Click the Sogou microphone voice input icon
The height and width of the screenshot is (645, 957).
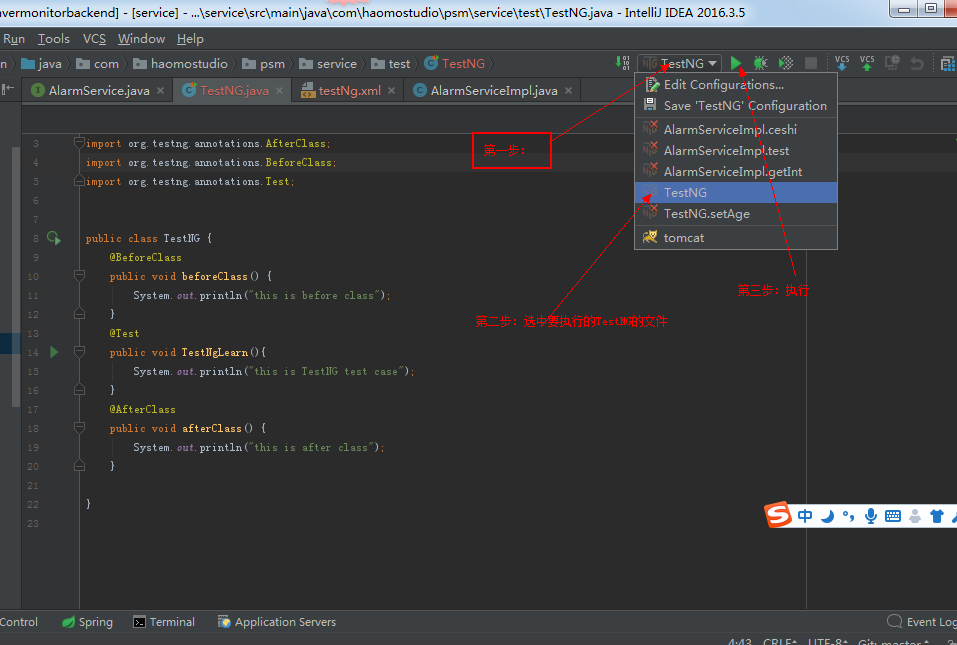871,516
